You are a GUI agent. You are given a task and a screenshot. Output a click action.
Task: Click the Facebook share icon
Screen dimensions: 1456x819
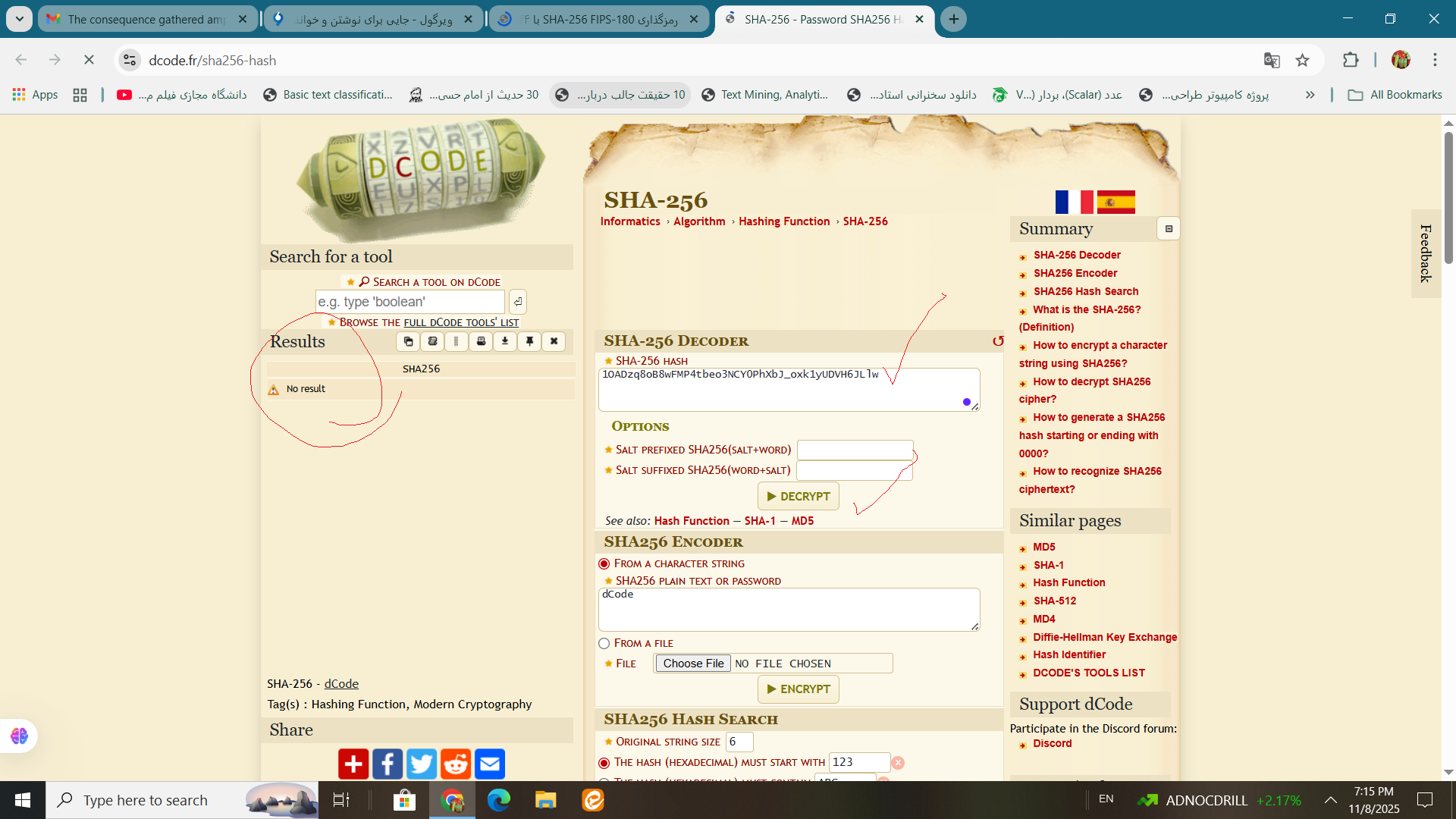[388, 764]
